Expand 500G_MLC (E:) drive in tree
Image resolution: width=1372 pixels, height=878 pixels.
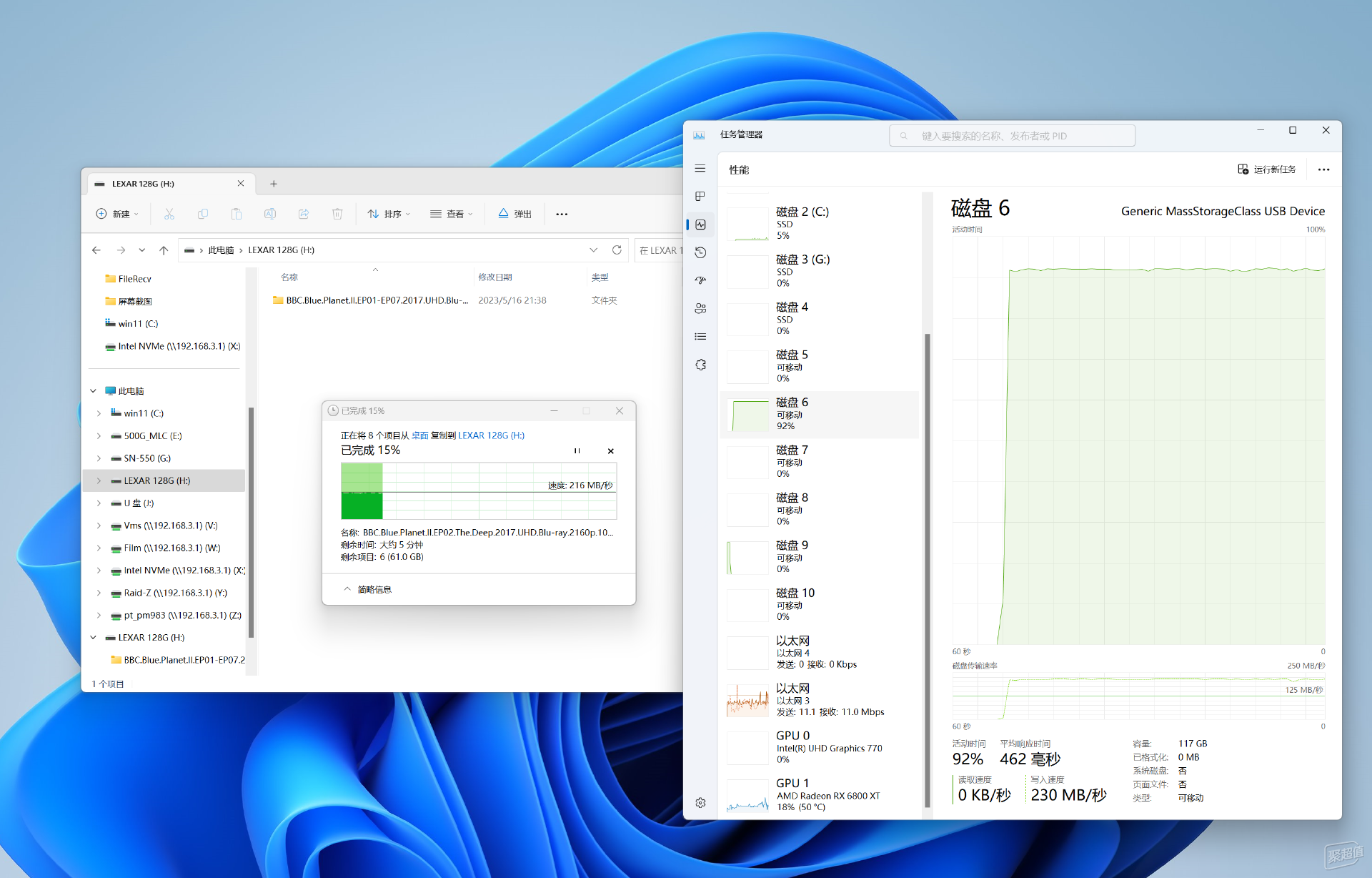point(99,436)
